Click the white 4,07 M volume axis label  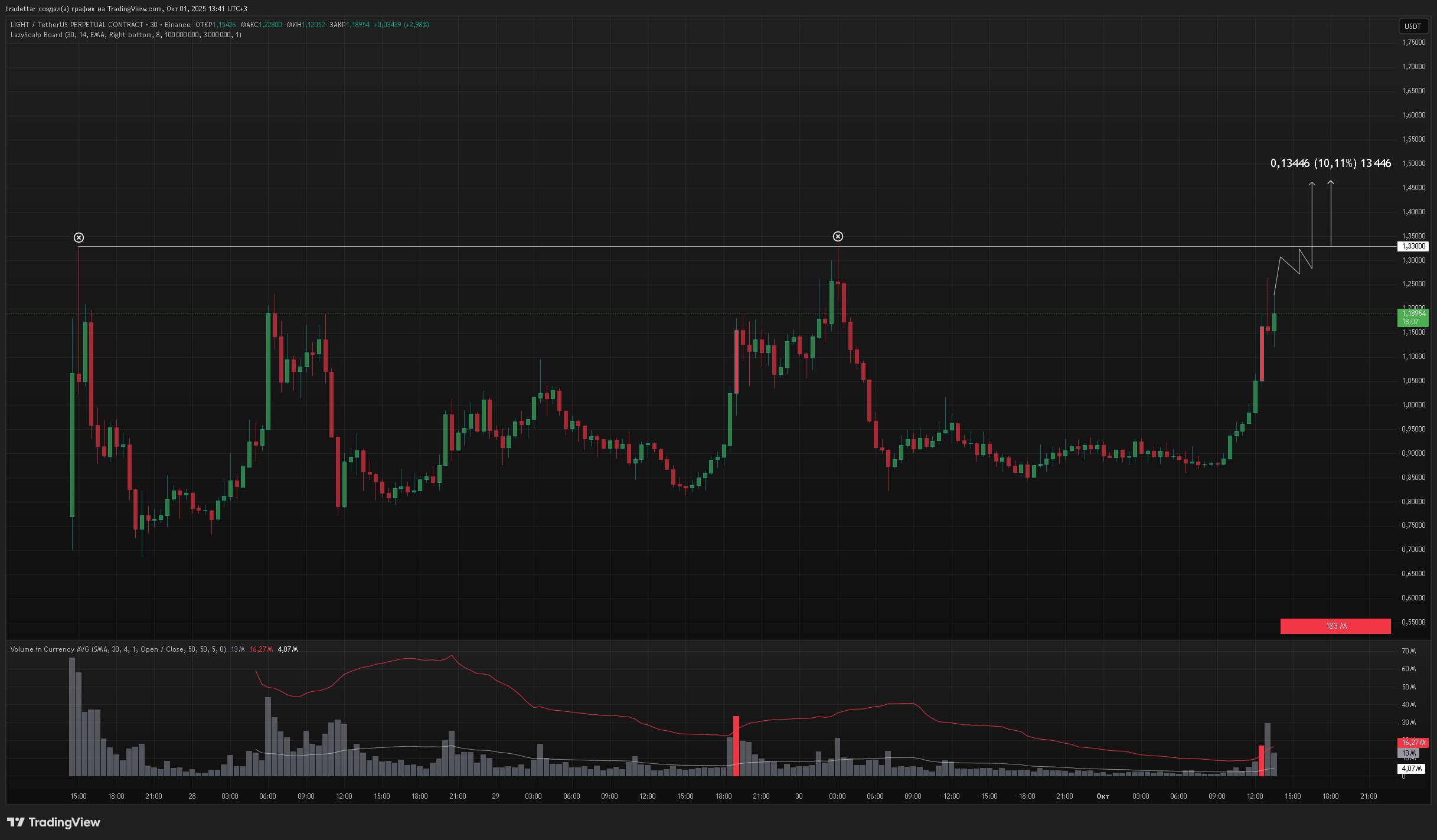tap(1412, 769)
